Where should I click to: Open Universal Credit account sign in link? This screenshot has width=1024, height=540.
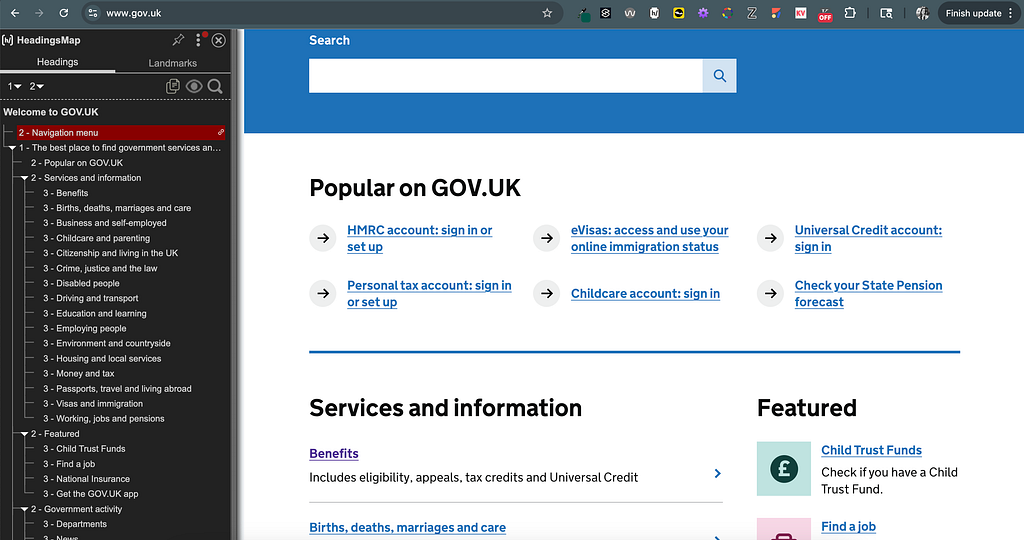pyautogui.click(x=868, y=238)
